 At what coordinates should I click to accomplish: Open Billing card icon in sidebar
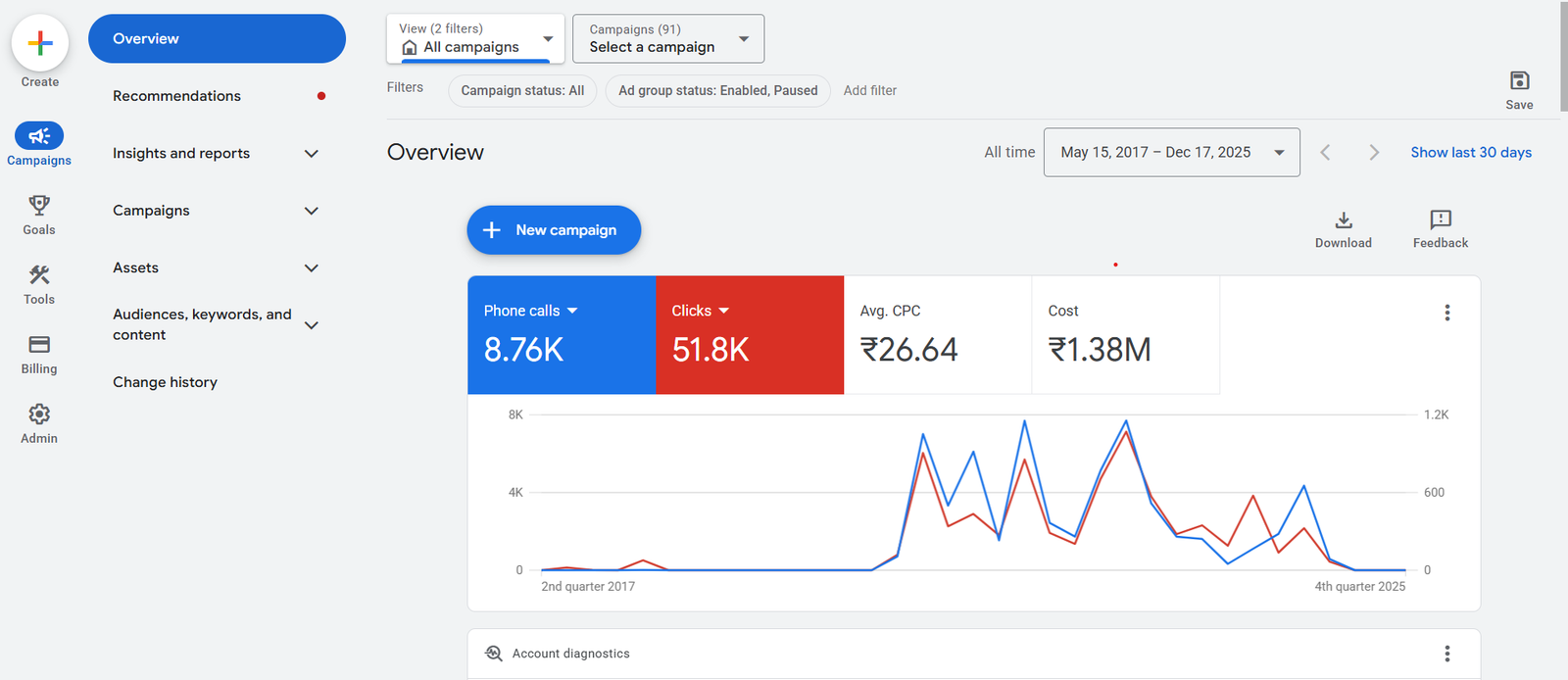coord(39,345)
